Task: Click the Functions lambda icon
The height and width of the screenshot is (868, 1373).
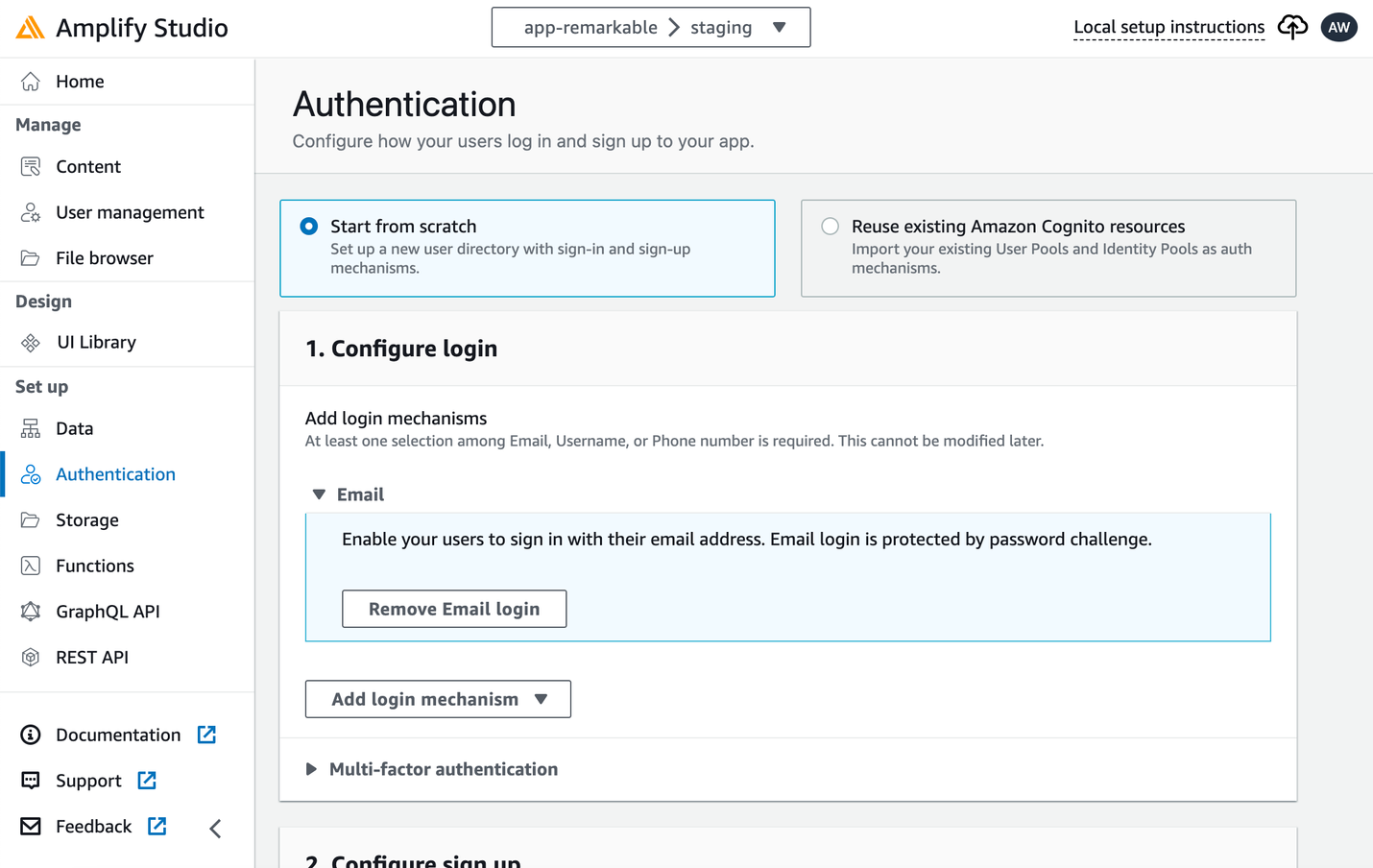Action: pyautogui.click(x=31, y=566)
